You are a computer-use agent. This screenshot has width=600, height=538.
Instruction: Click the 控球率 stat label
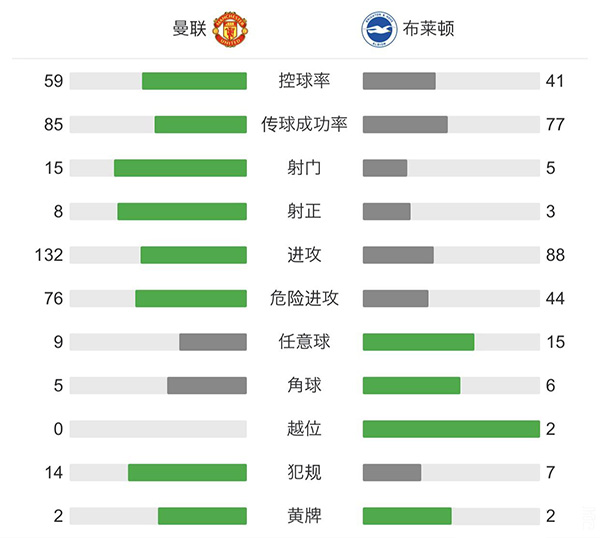(x=304, y=81)
